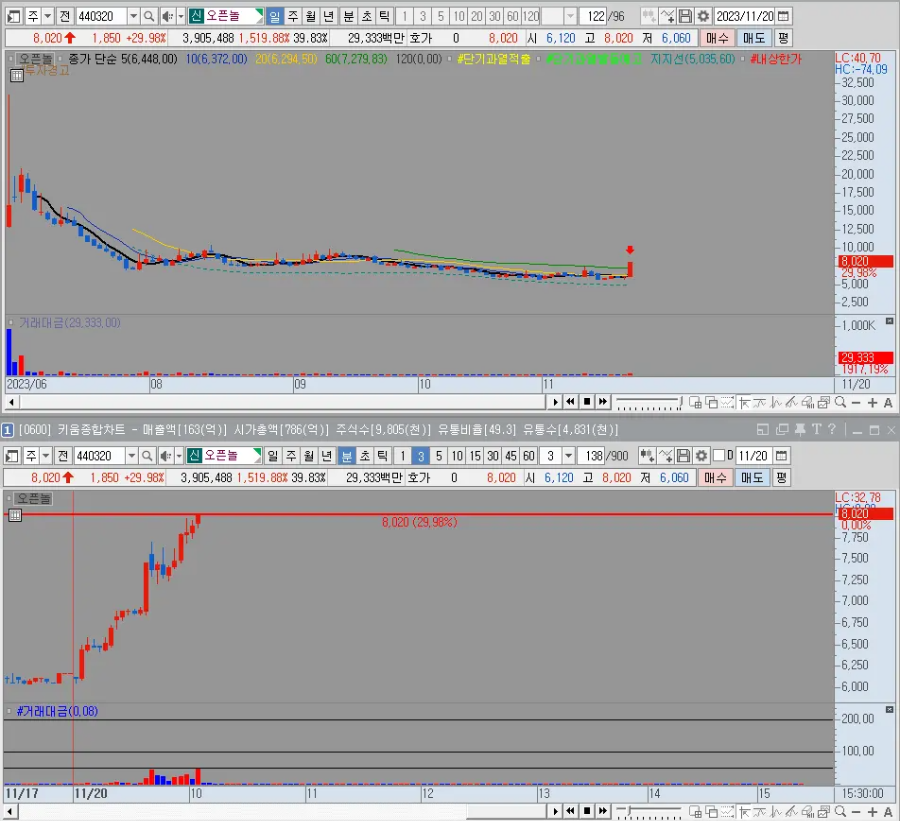Click chart layout icon at upper chart top-left

[14, 16]
